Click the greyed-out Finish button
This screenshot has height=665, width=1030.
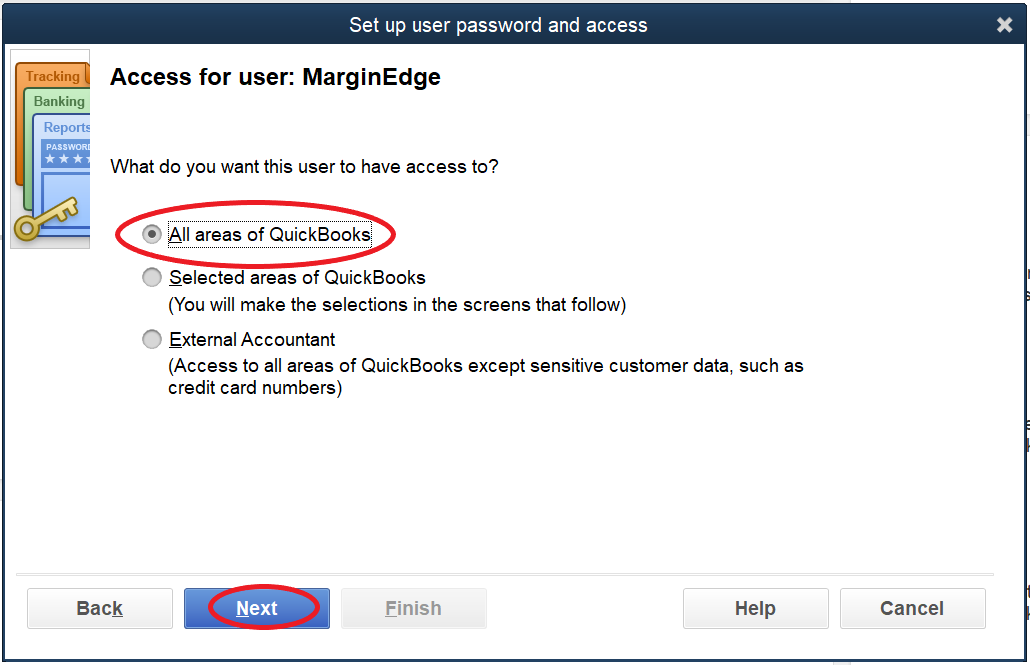413,608
